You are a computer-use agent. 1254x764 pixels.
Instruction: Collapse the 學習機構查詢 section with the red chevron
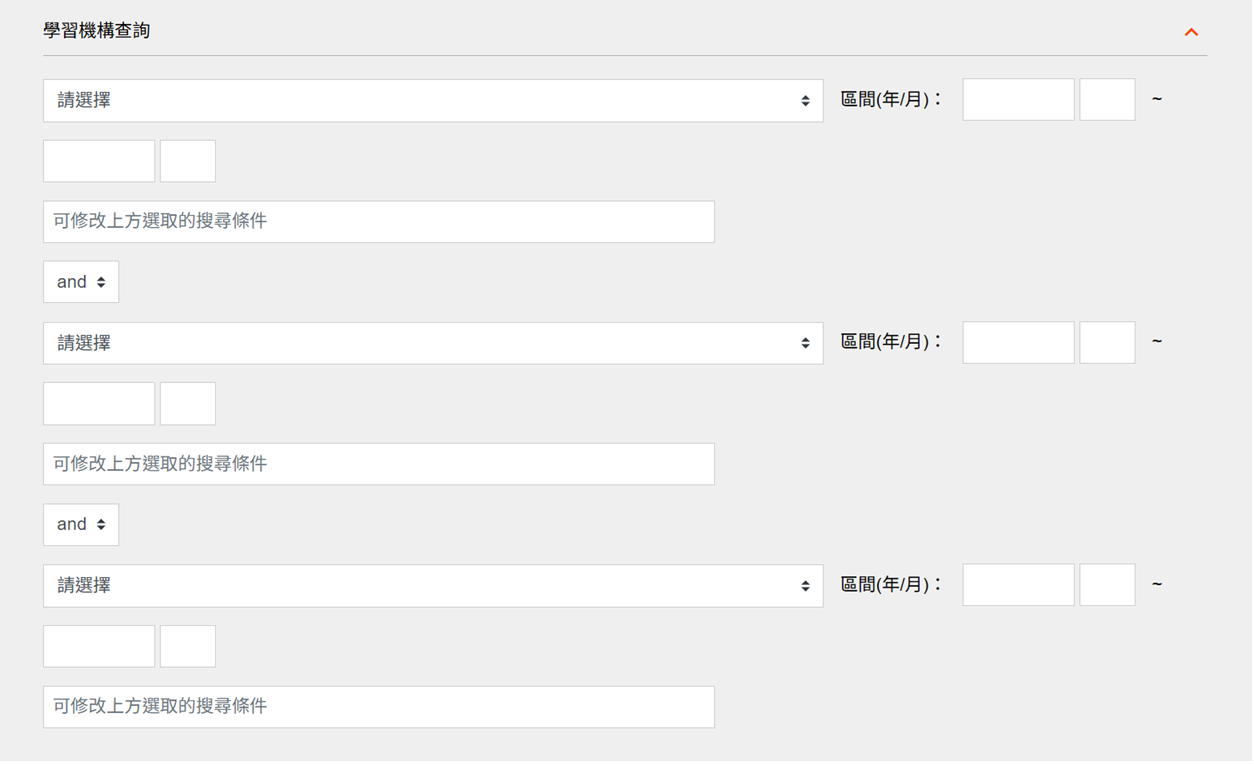point(1190,32)
